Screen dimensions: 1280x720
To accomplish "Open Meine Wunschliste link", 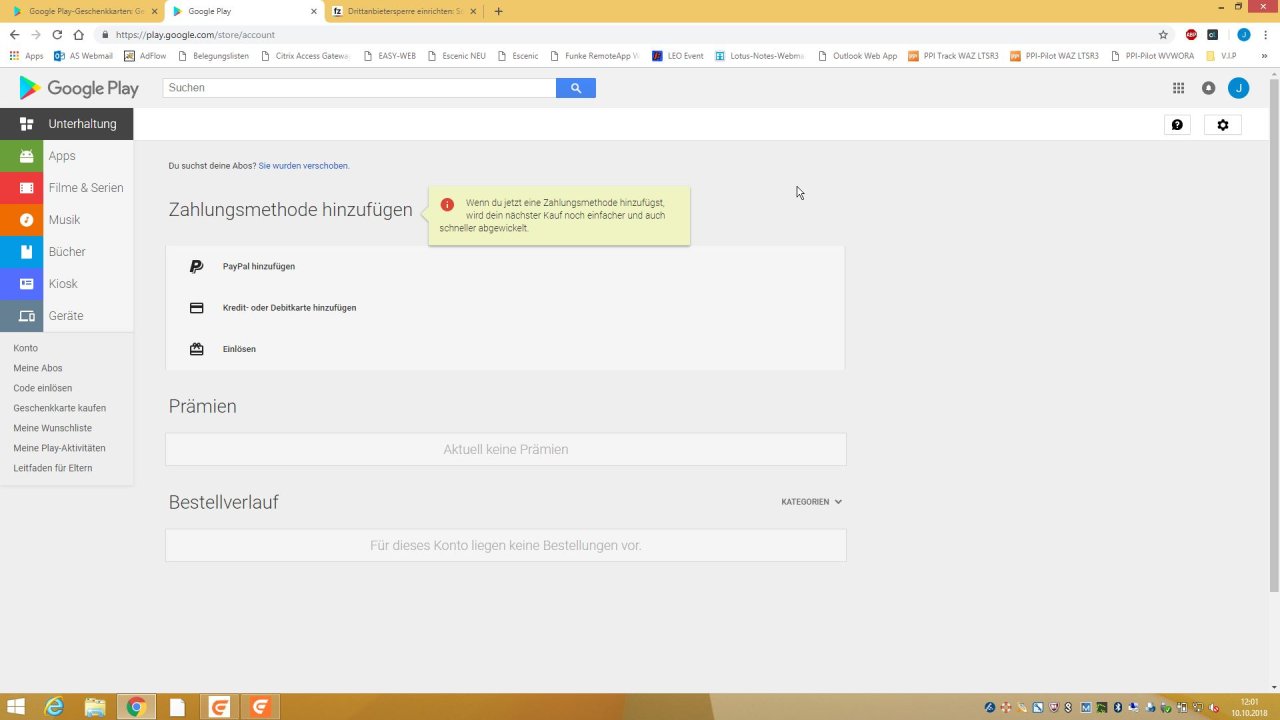I will point(52,428).
